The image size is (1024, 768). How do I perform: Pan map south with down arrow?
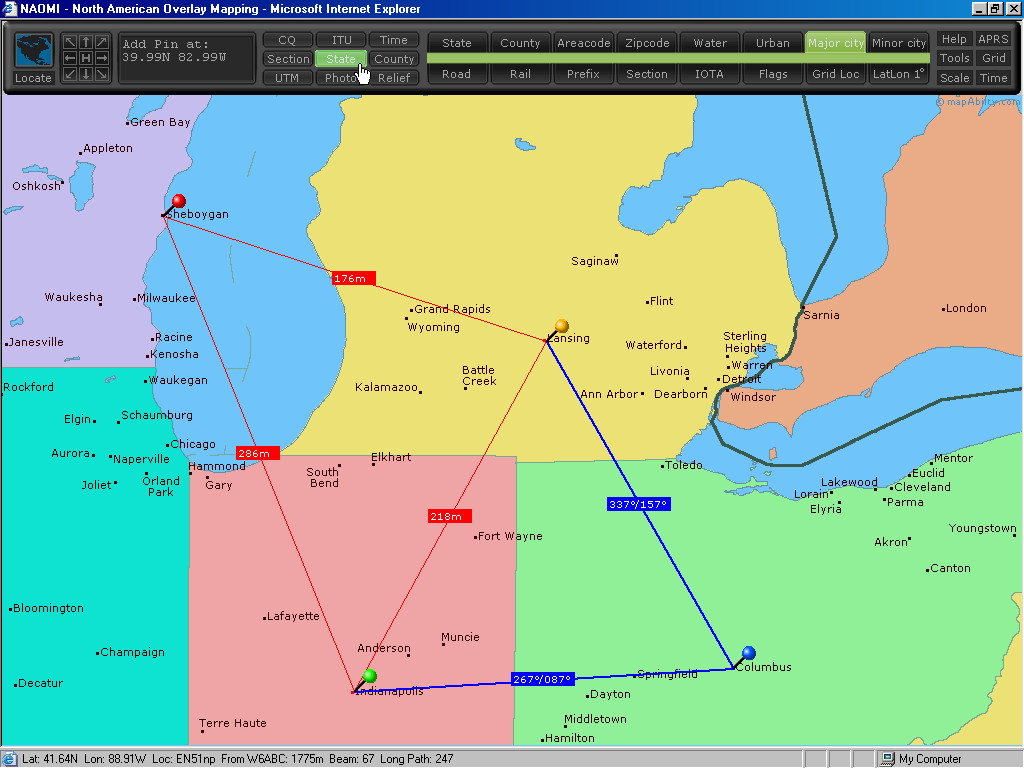(x=86, y=74)
